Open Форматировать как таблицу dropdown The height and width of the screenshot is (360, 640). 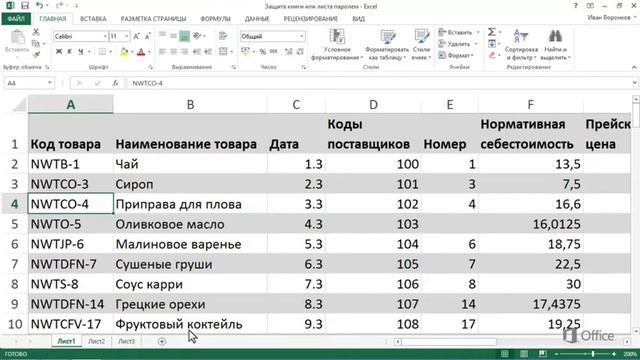[x=387, y=45]
